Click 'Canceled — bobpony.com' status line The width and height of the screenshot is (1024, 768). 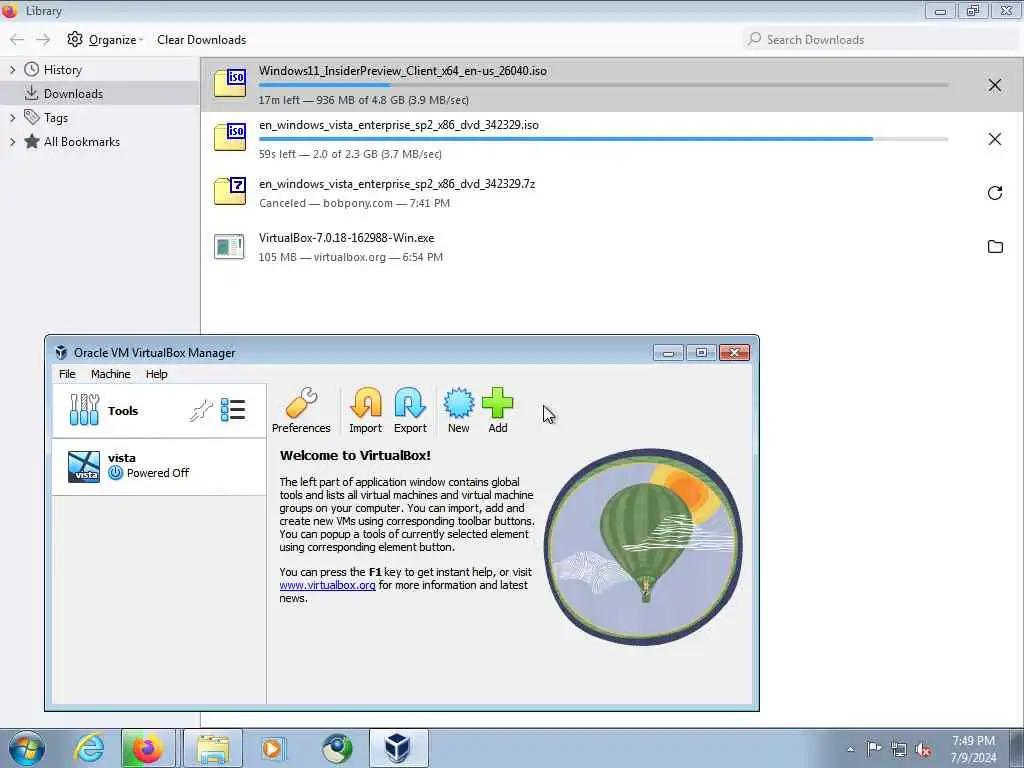point(354,203)
